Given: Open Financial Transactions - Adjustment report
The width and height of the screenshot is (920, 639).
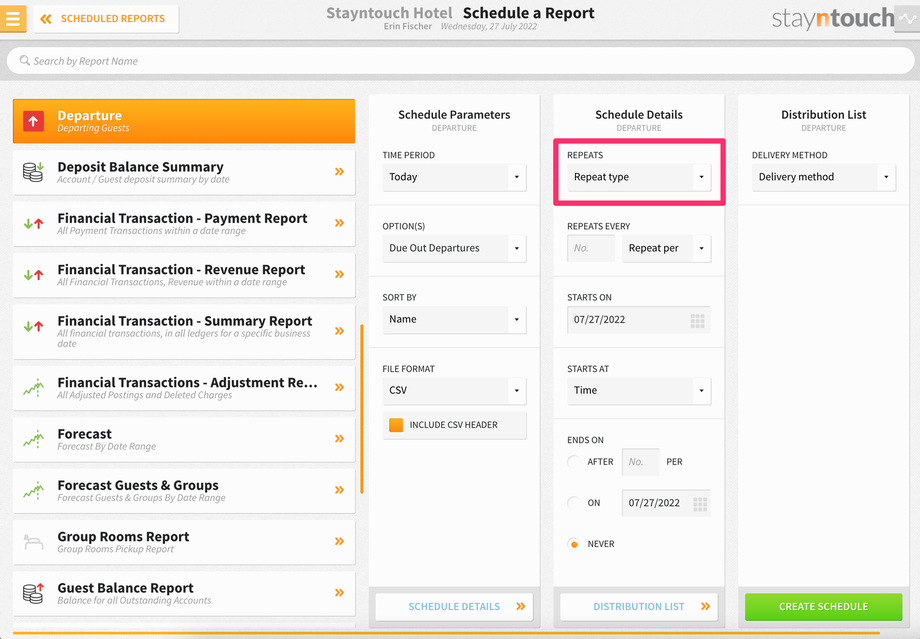Looking at the screenshot, I should click(184, 388).
